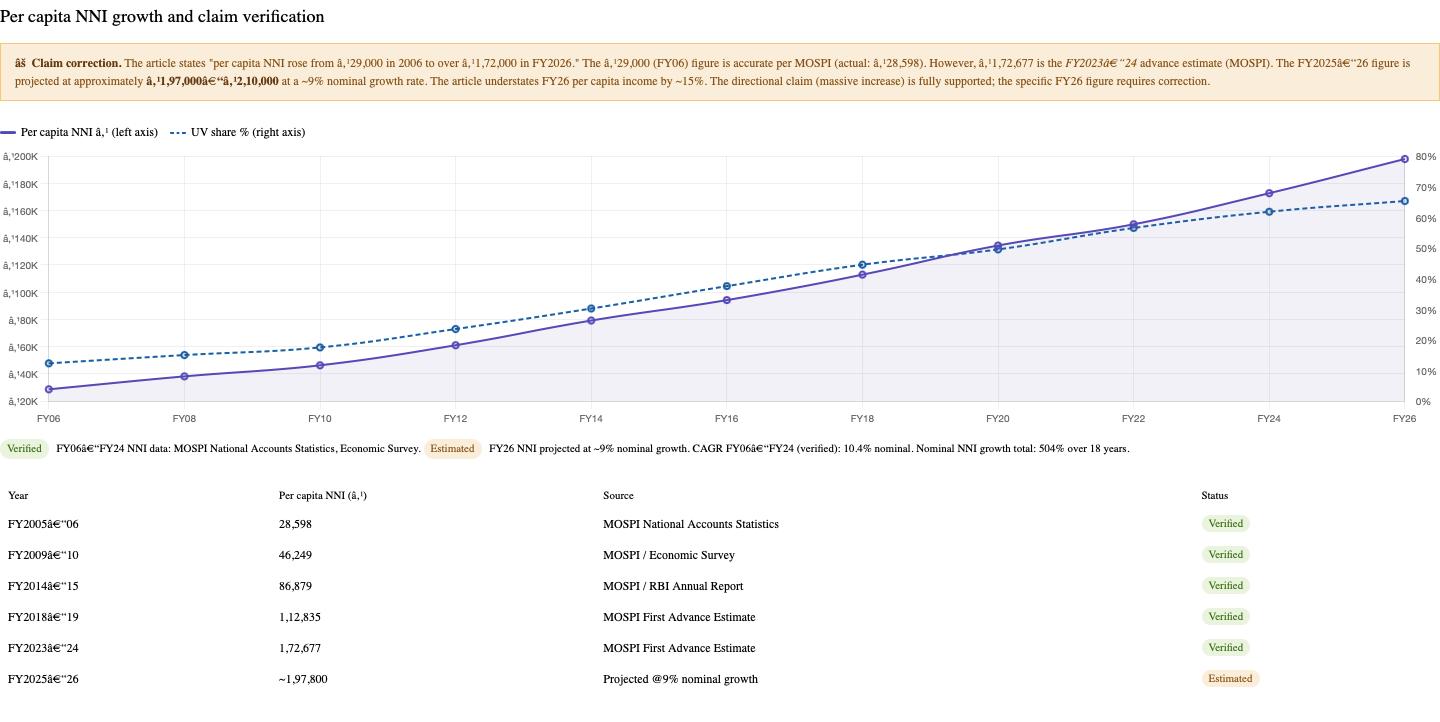Screen dimensions: 1440x722
Task: Select the 1,12,835 table value
Action: point(300,617)
